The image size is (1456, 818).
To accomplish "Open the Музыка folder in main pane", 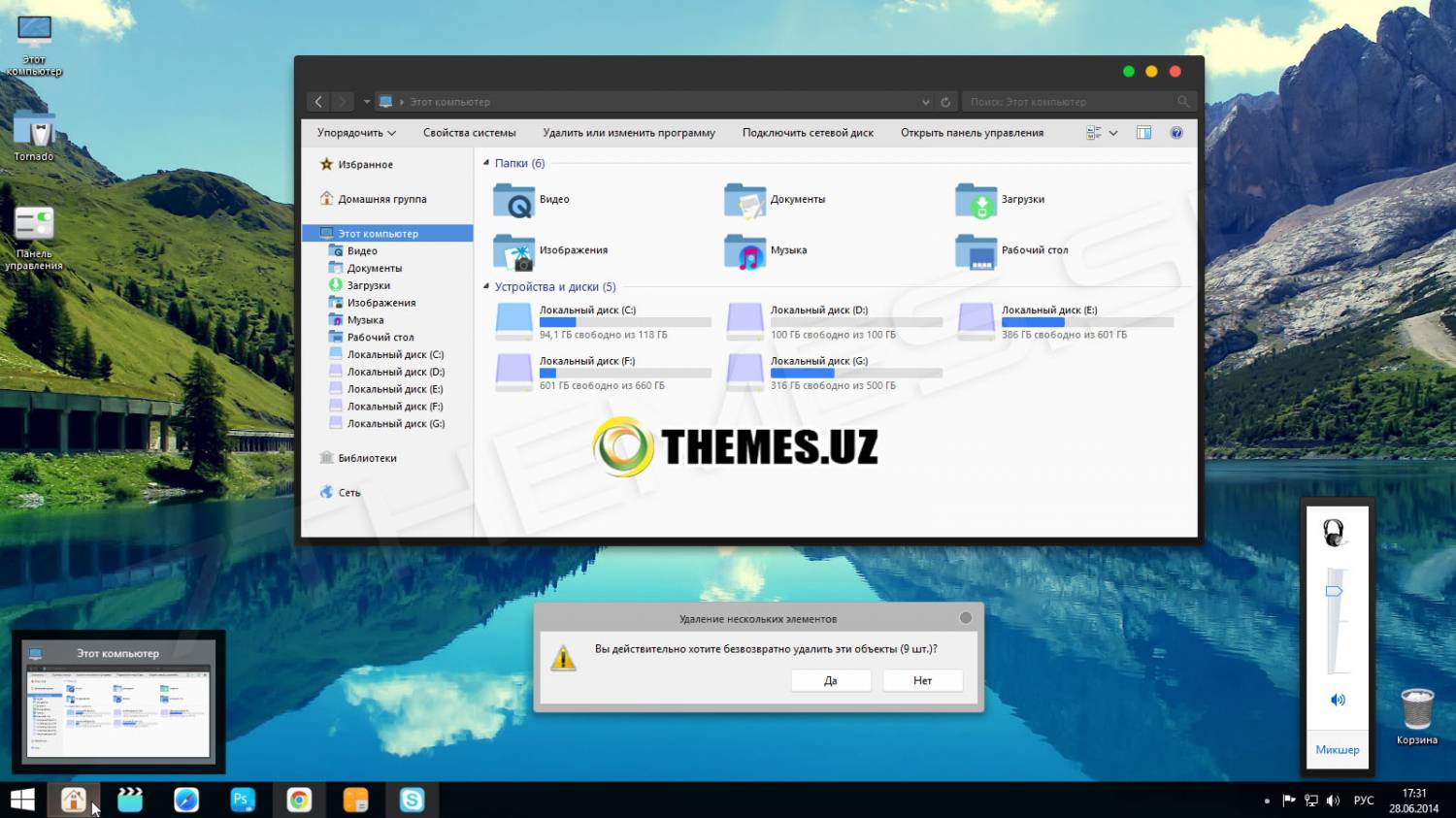I will 745,251.
